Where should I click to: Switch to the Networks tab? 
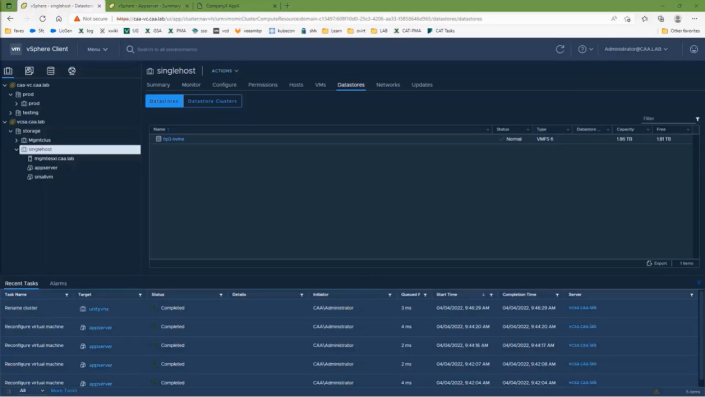(388, 85)
